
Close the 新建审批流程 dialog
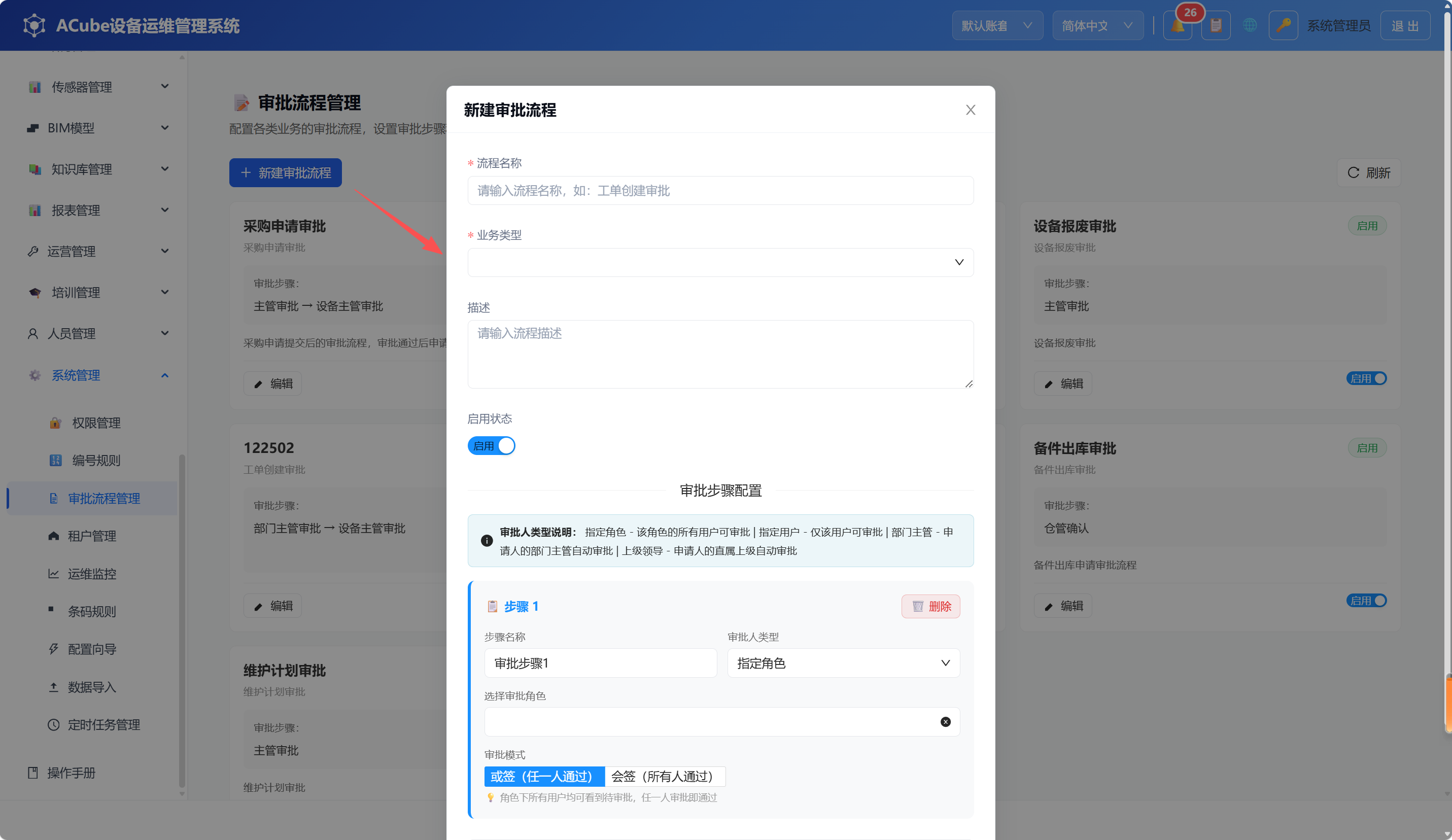tap(971, 110)
